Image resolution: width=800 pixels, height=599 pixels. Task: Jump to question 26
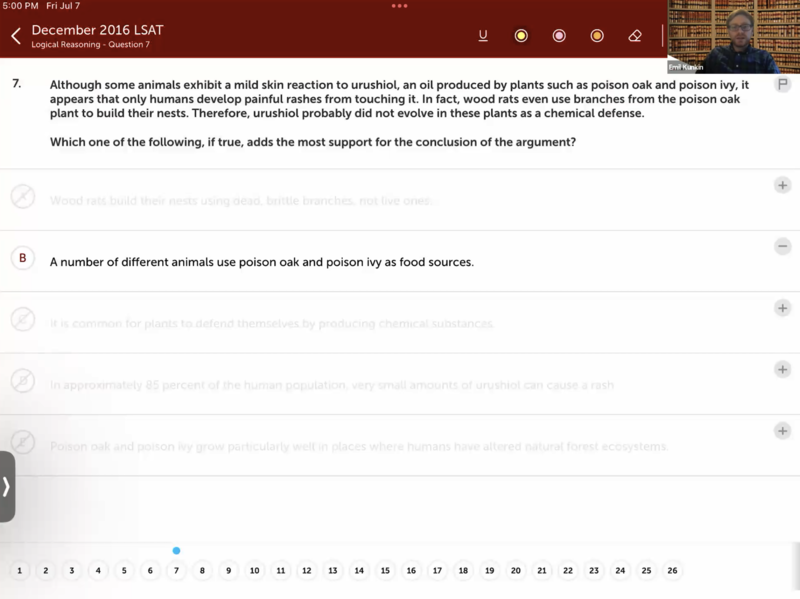(x=672, y=571)
